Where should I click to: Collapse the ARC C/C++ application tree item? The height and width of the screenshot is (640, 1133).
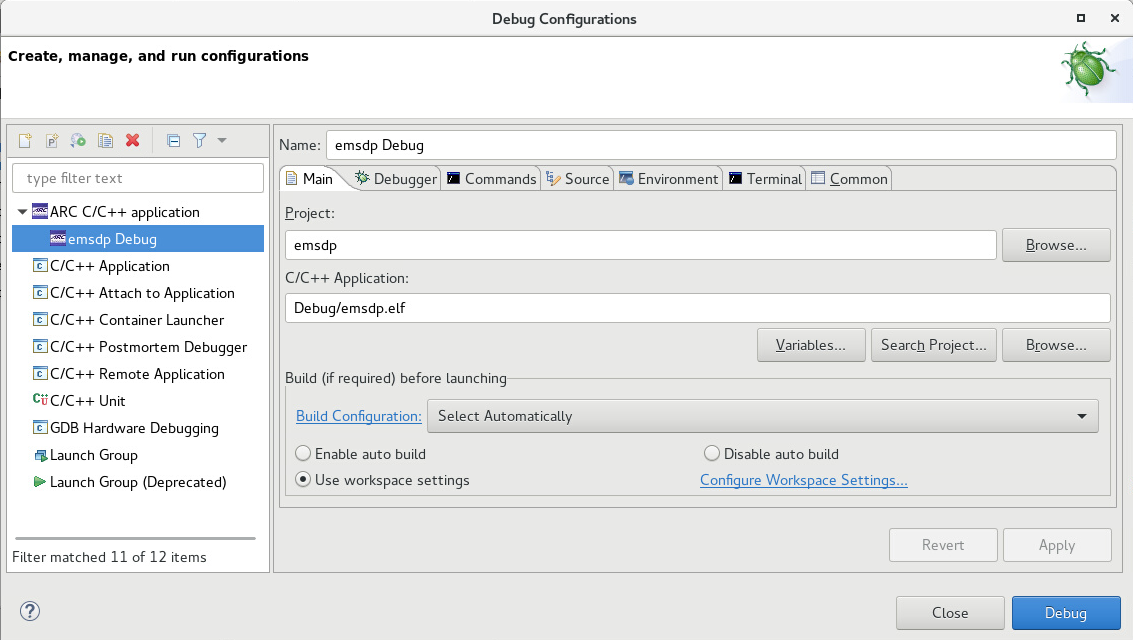22,212
